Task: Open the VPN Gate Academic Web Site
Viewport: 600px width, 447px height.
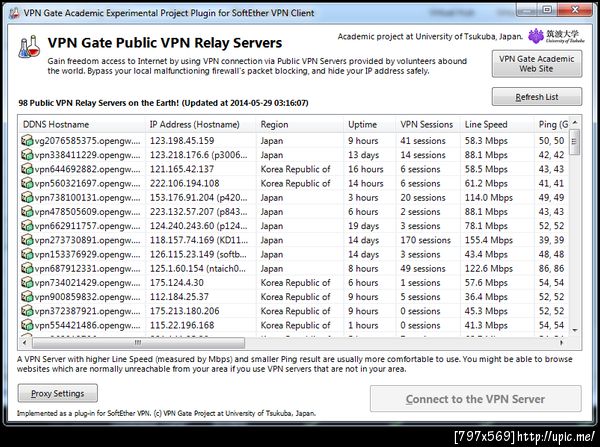Action: (x=536, y=65)
